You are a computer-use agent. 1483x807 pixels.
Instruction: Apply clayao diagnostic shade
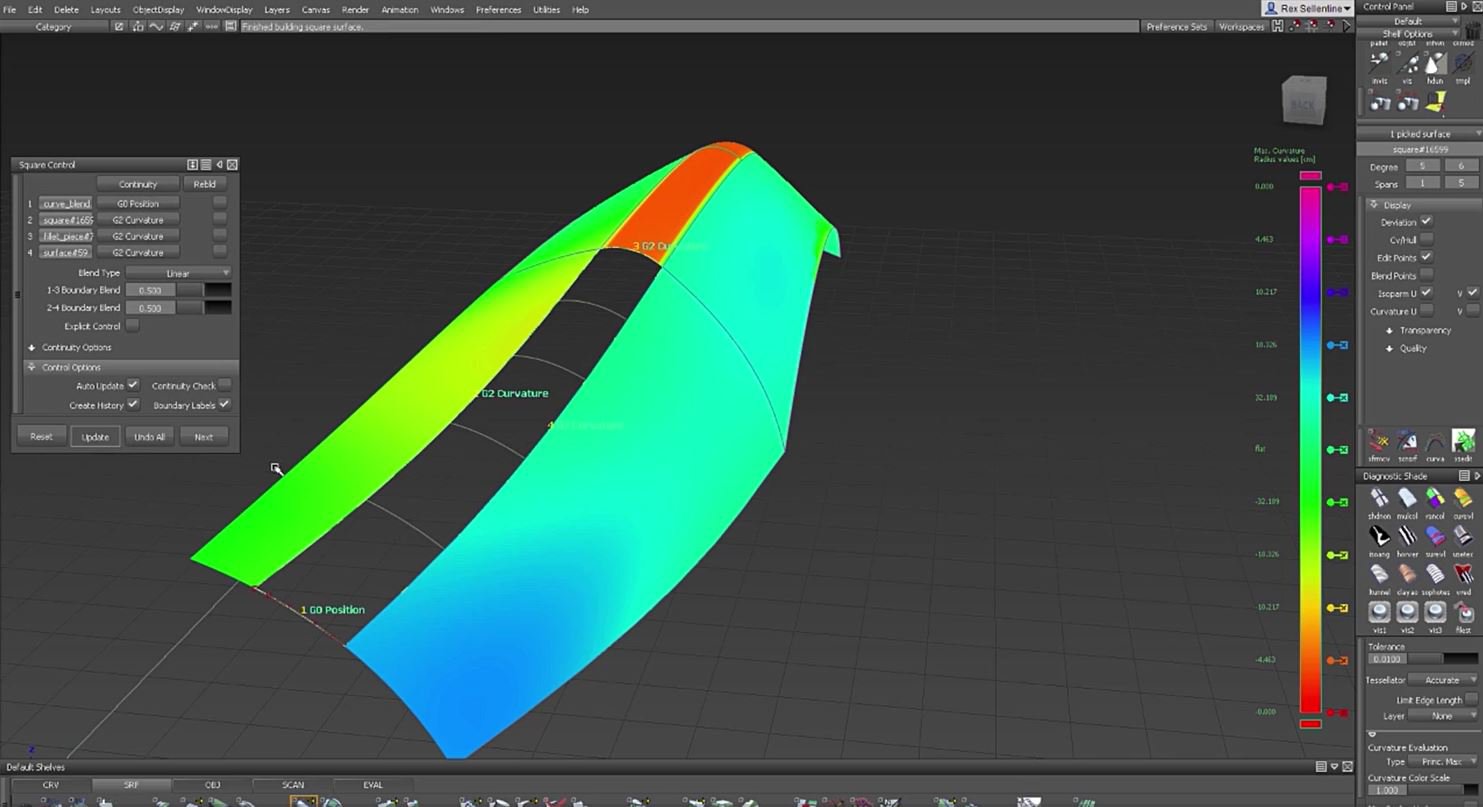(x=1407, y=575)
